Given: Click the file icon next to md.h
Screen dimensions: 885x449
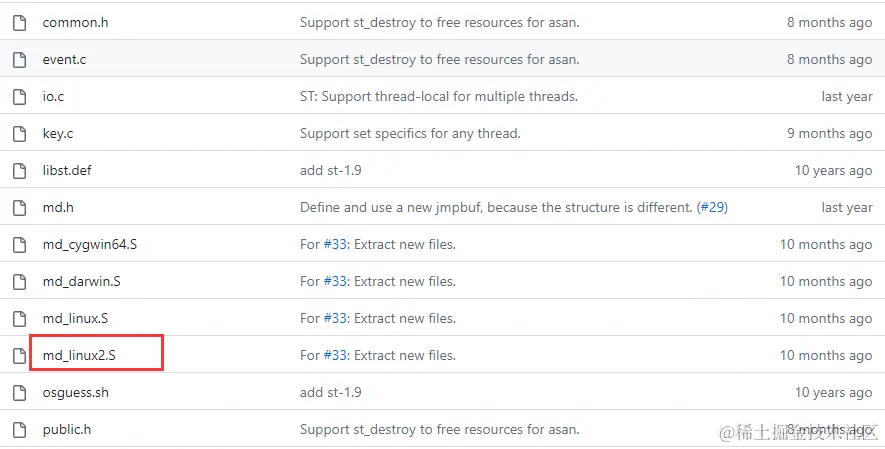Looking at the screenshot, I should [20, 208].
